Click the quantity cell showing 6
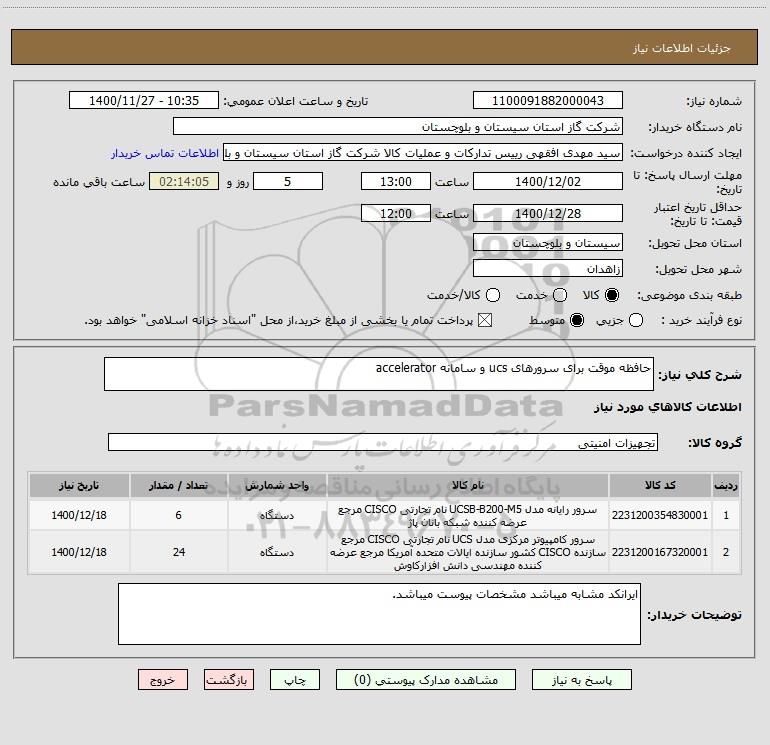This screenshot has width=770, height=745. pyautogui.click(x=179, y=515)
